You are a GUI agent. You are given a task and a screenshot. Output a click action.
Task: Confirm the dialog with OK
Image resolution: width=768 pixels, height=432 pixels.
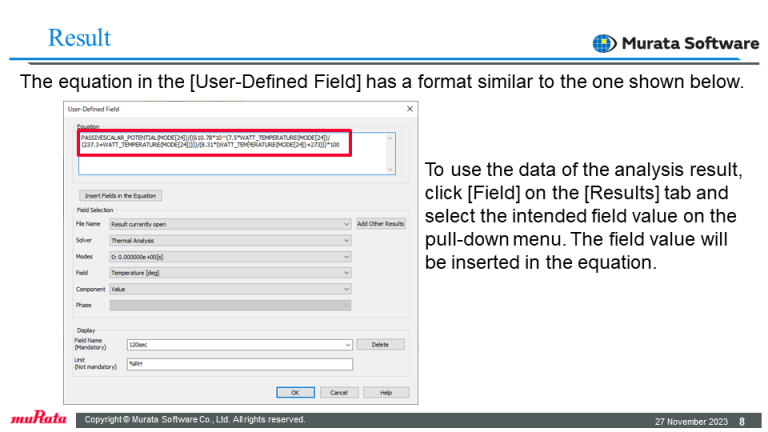(x=295, y=392)
